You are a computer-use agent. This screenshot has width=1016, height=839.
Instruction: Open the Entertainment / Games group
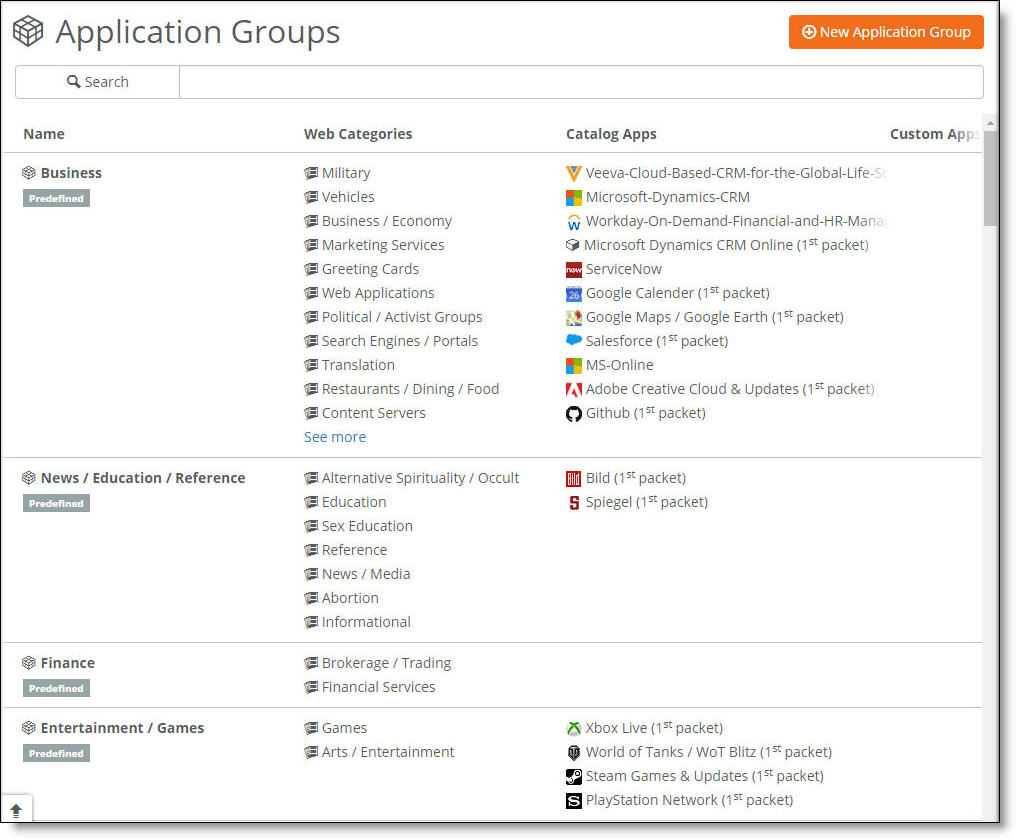(122, 728)
